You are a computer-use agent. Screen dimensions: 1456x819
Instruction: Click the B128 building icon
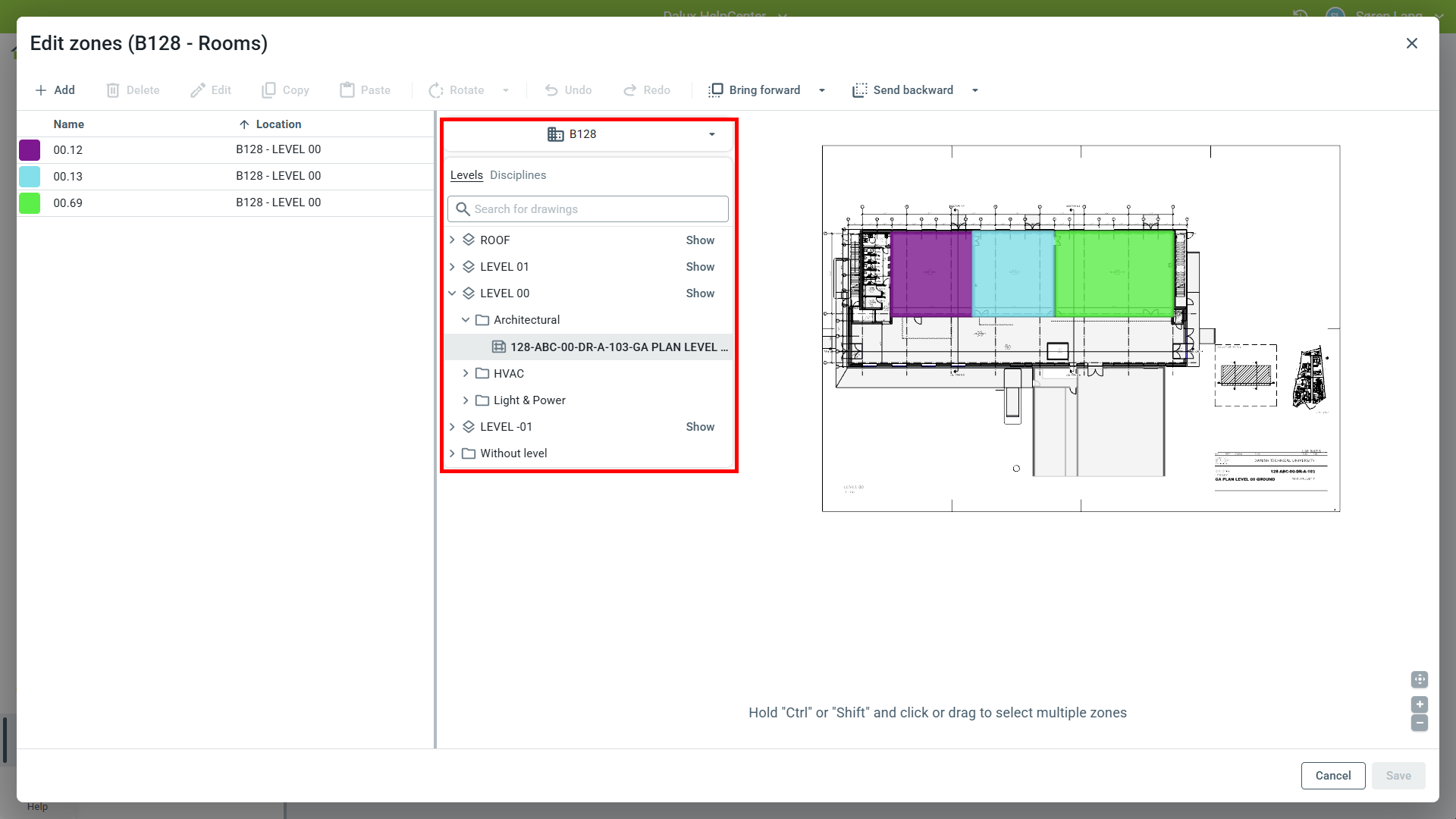point(556,134)
